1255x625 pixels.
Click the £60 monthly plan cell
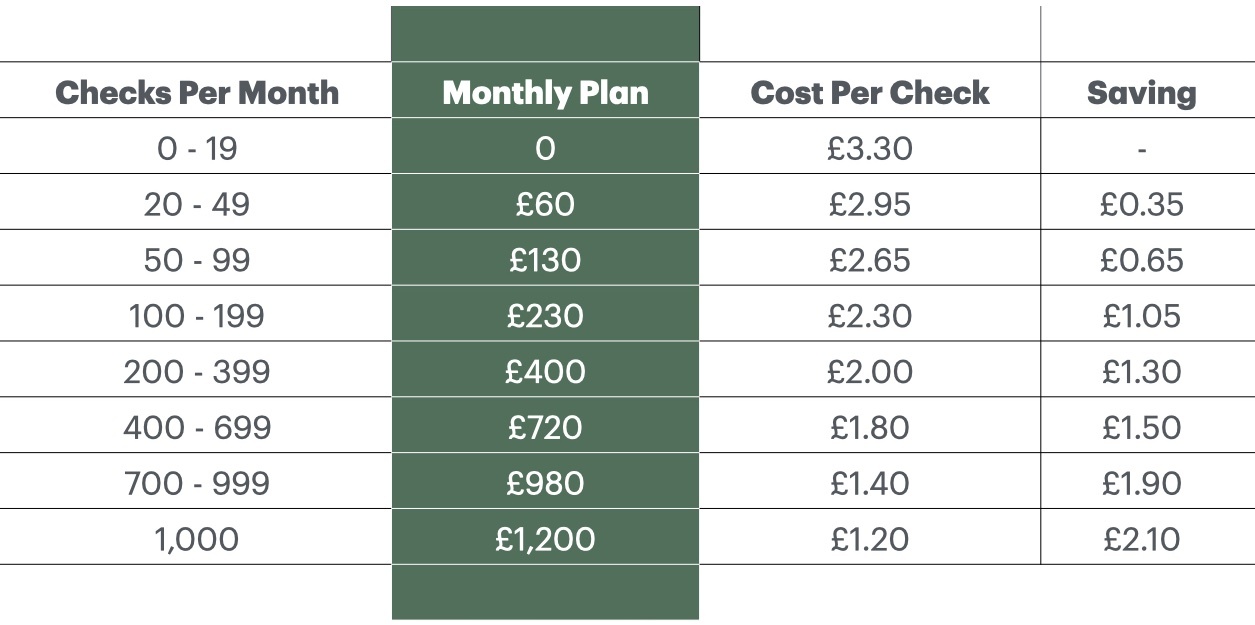click(545, 205)
